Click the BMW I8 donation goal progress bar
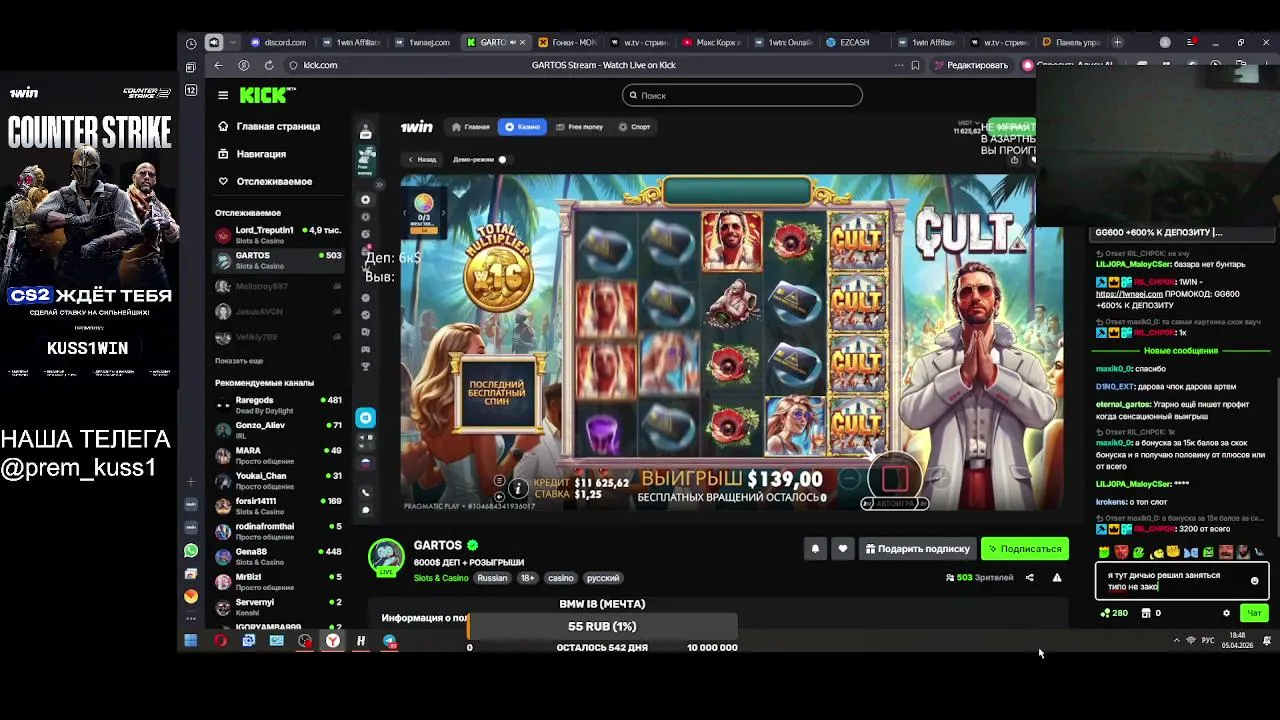Image resolution: width=1280 pixels, height=720 pixels. (602, 626)
